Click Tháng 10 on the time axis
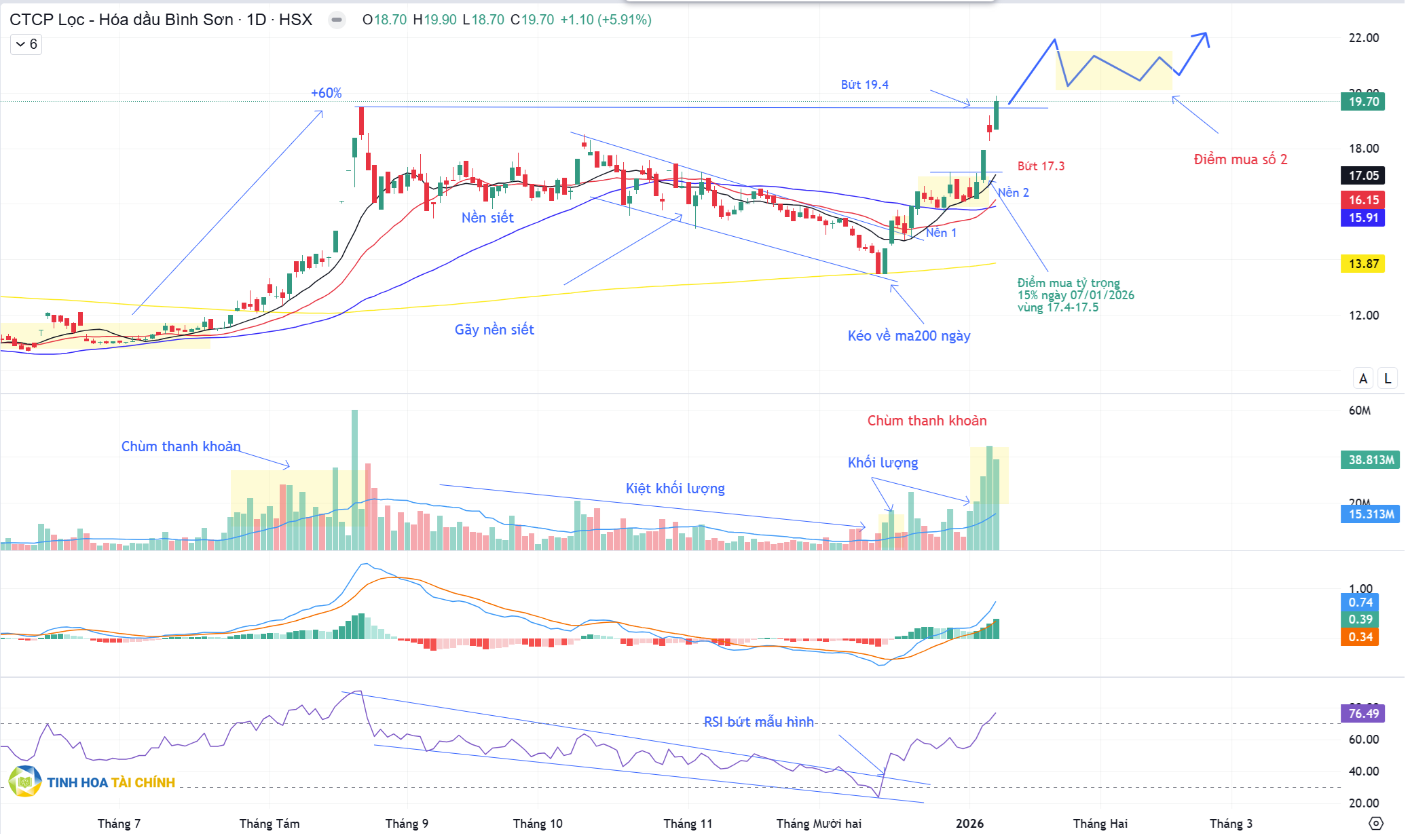The height and width of the screenshot is (840, 1410). [537, 823]
